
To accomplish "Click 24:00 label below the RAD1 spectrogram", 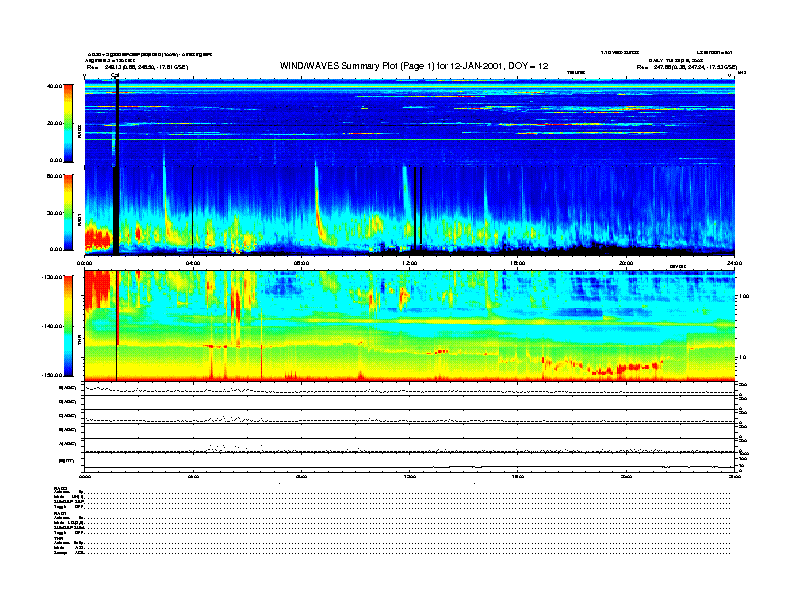I will pyautogui.click(x=734, y=263).
